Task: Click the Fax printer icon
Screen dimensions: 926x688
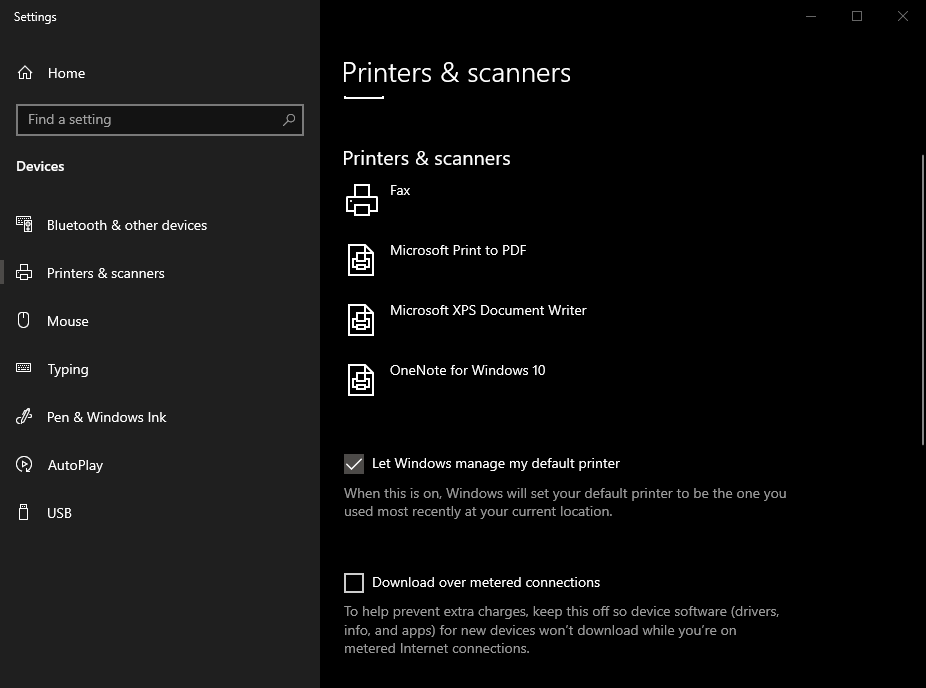Action: (x=361, y=200)
